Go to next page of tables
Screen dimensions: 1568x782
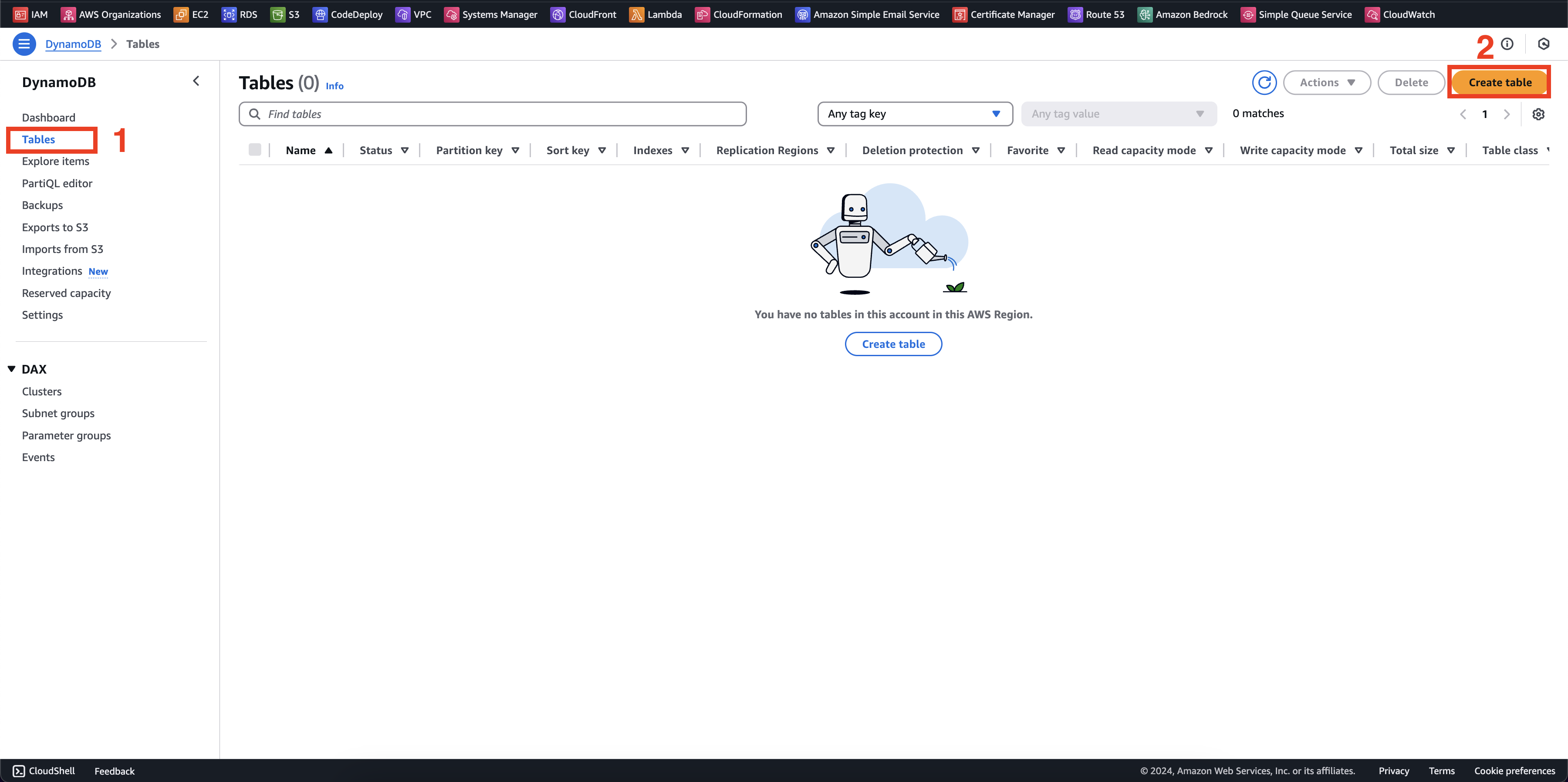click(1507, 114)
